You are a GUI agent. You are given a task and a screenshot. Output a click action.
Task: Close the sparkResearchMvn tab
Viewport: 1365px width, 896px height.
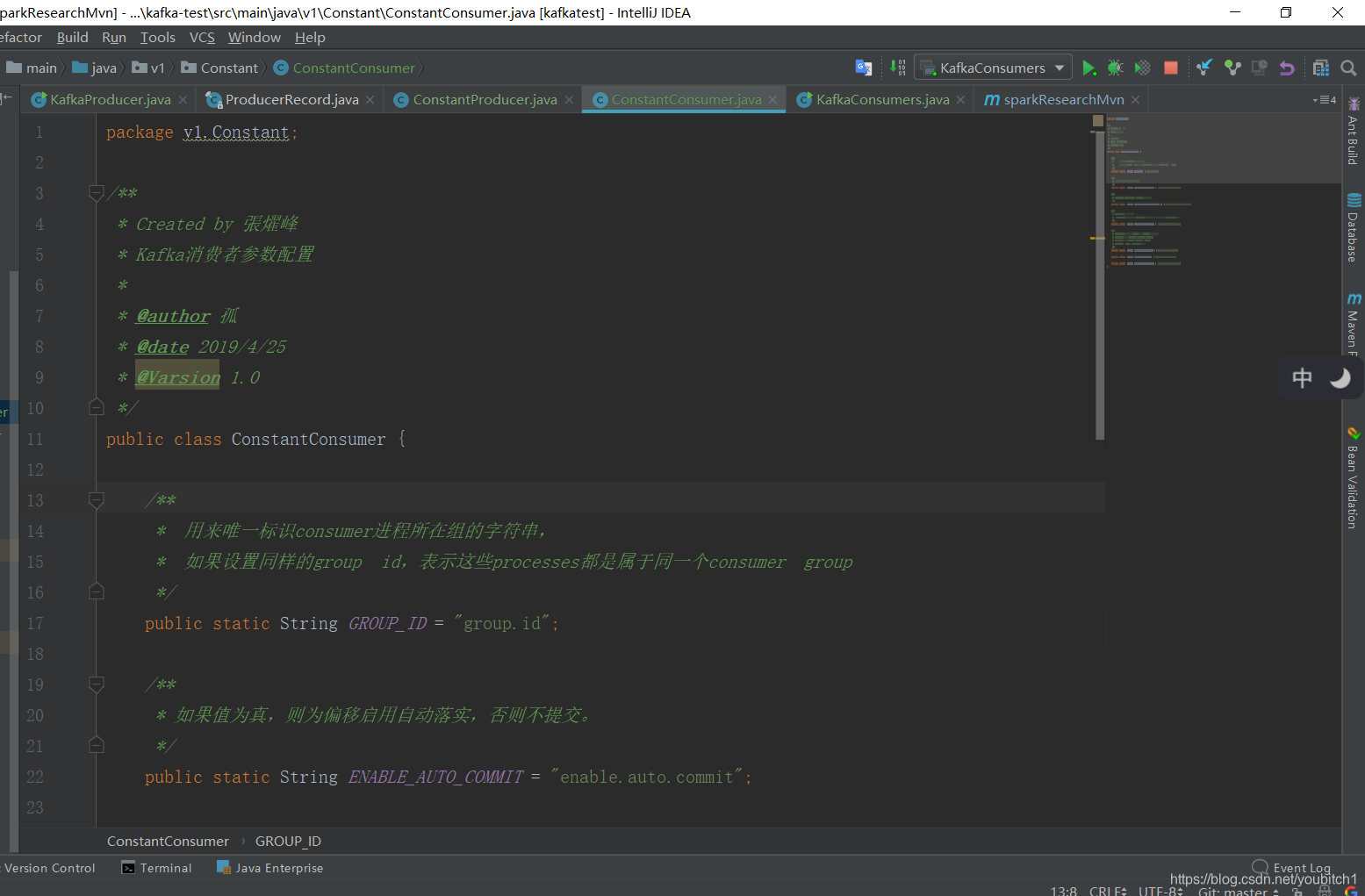1135,100
